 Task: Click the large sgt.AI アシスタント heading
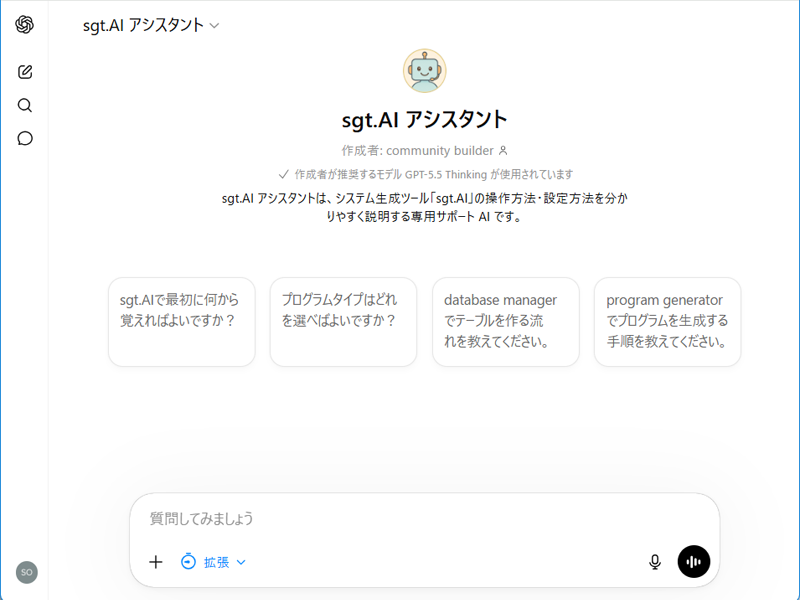pos(424,120)
